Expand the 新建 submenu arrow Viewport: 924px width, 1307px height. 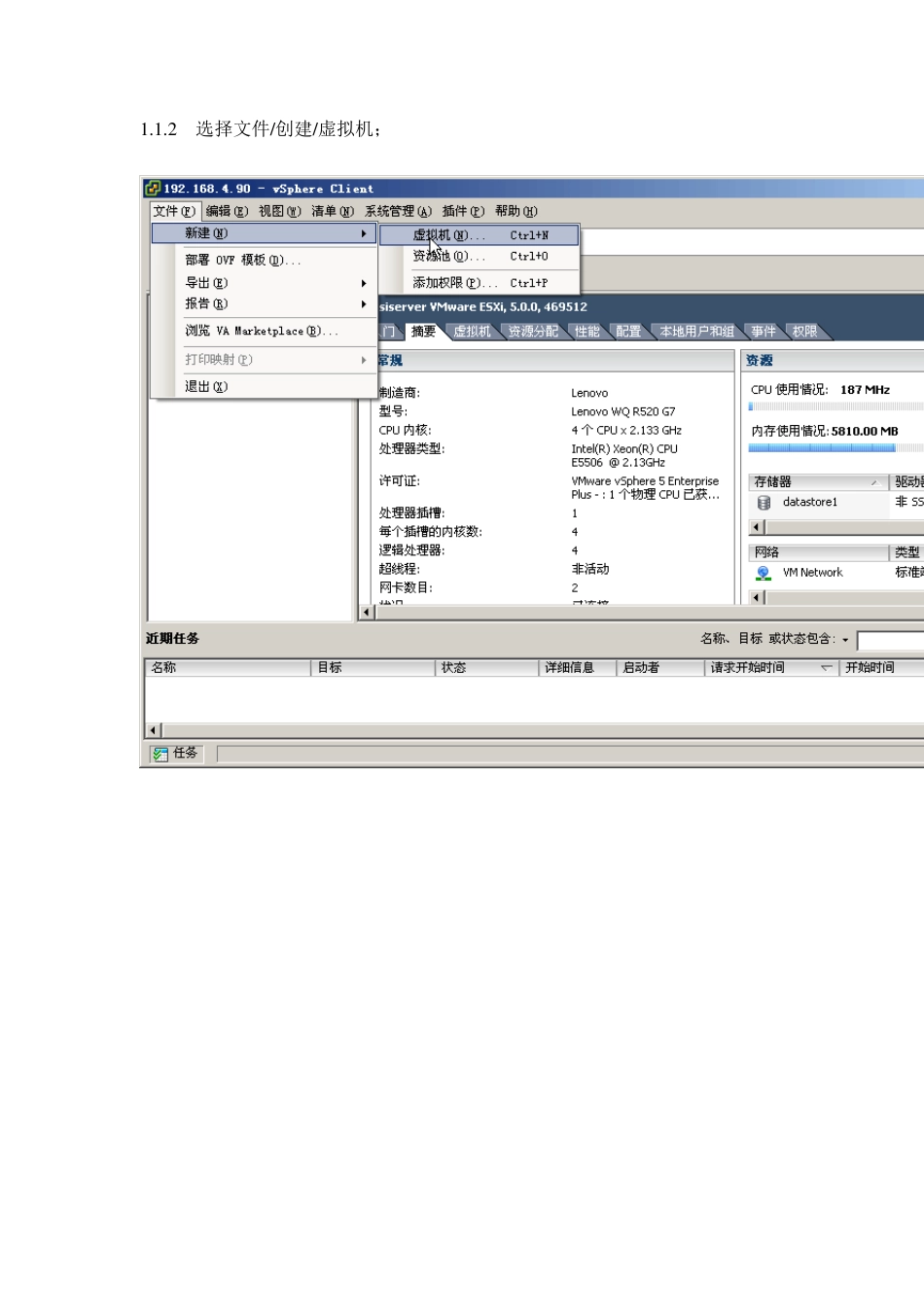coord(364,233)
